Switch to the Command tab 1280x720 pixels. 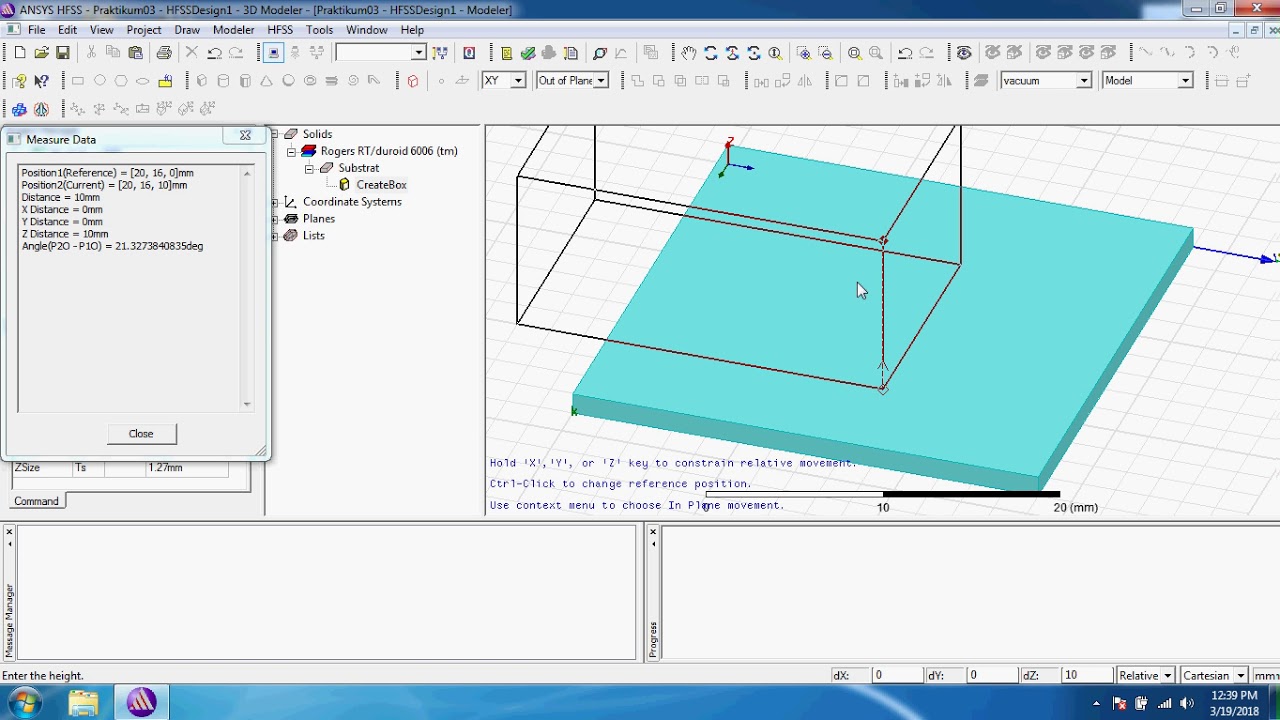(36, 501)
